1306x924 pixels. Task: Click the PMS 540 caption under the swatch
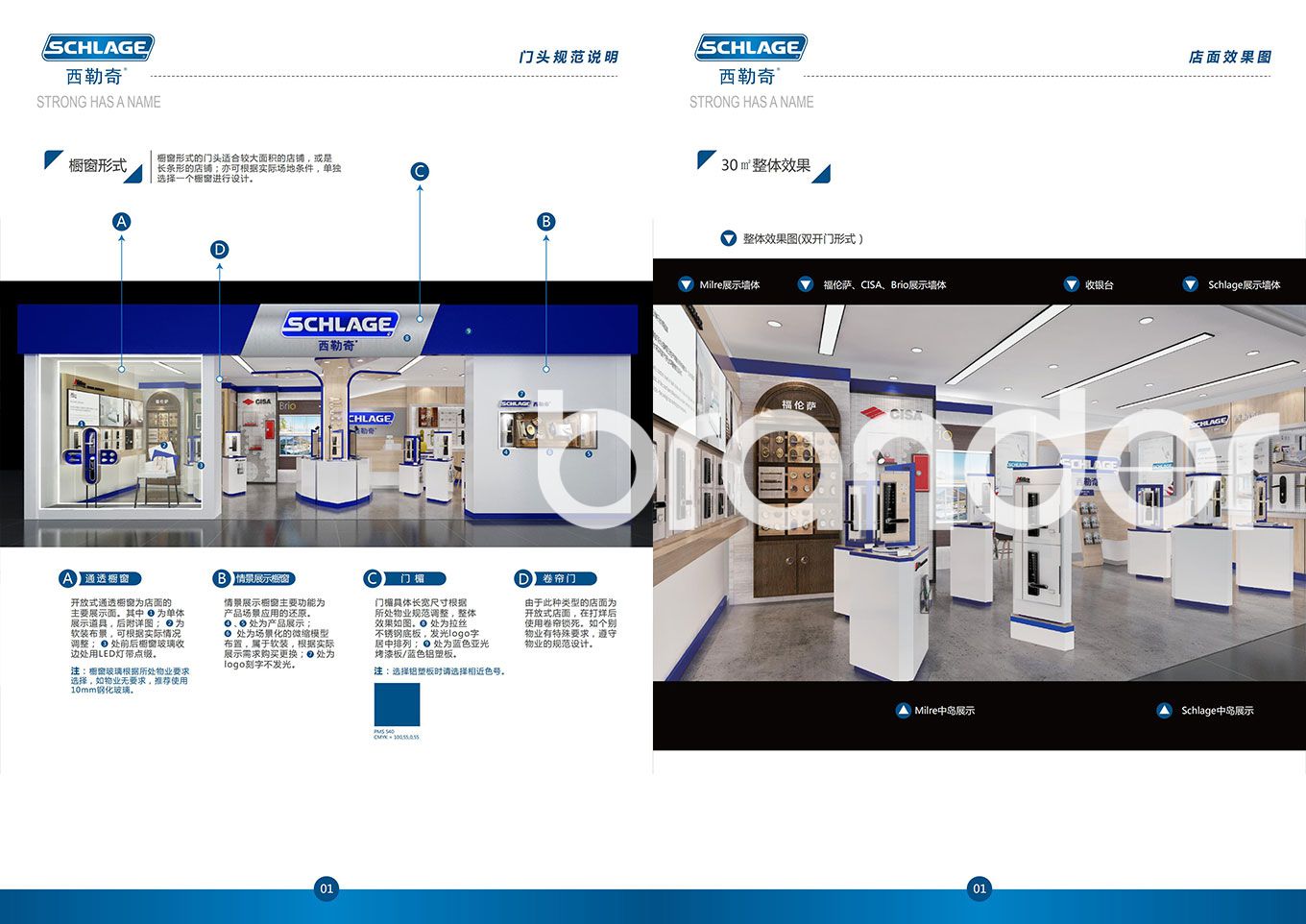pos(397,734)
